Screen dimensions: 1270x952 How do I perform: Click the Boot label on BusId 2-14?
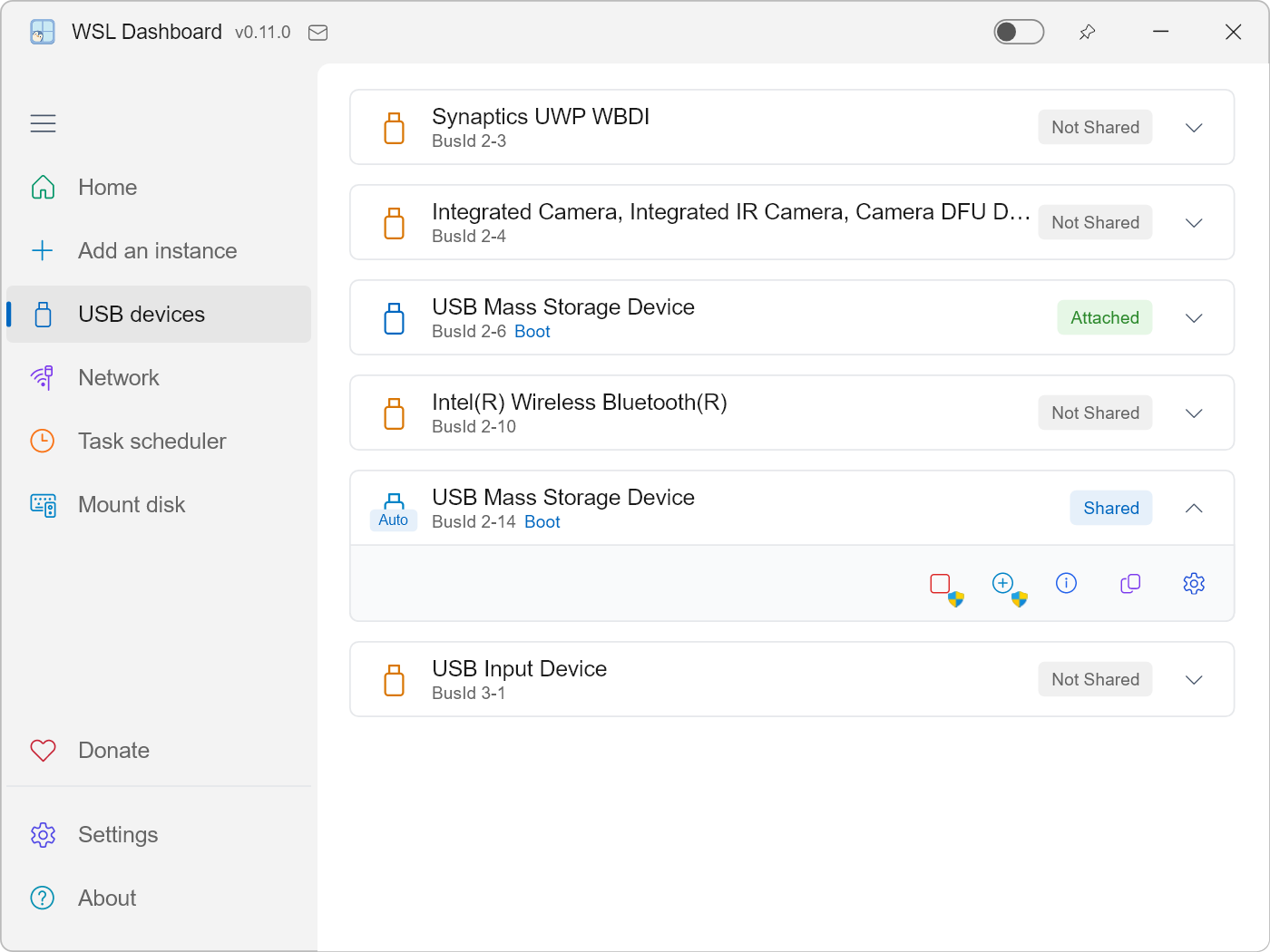coord(542,522)
